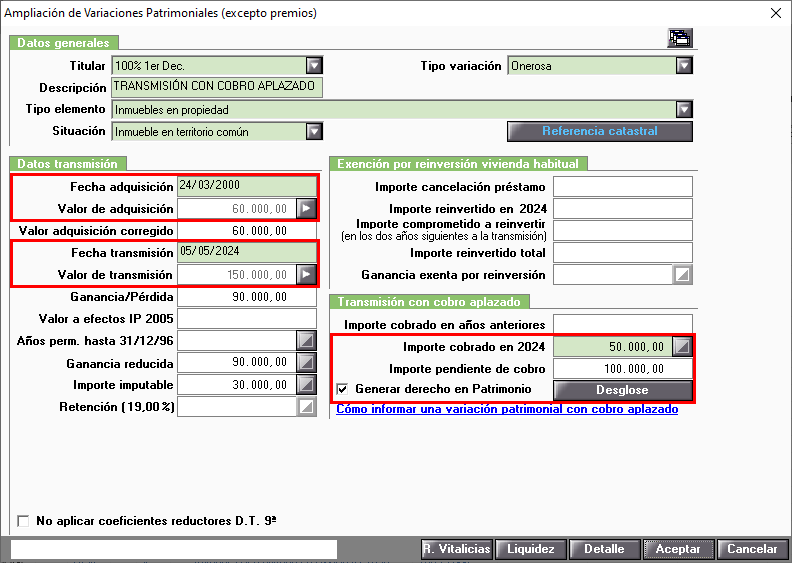792x563 pixels.
Task: Click the Desglose button
Action: pos(623,390)
